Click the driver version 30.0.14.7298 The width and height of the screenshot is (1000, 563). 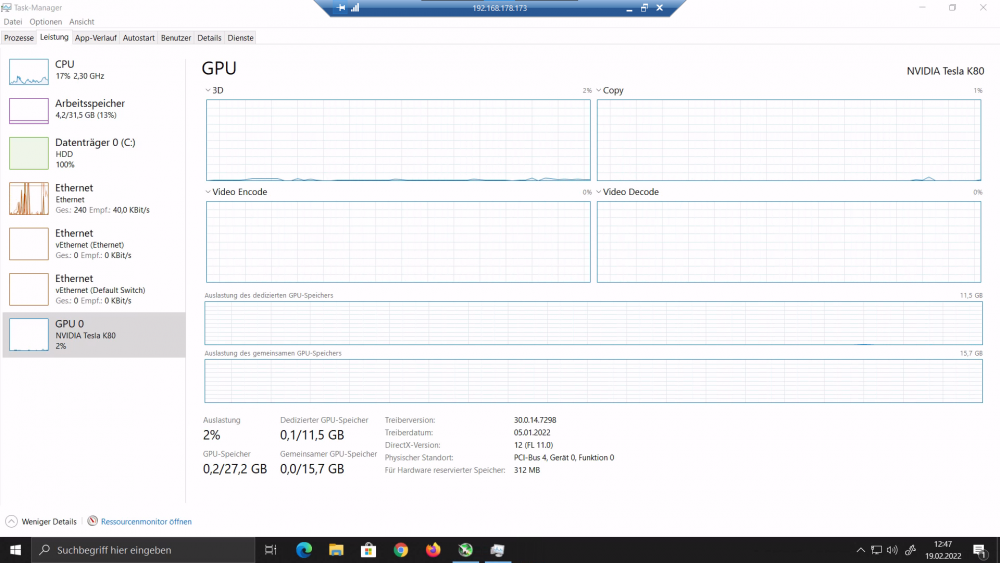click(535, 420)
